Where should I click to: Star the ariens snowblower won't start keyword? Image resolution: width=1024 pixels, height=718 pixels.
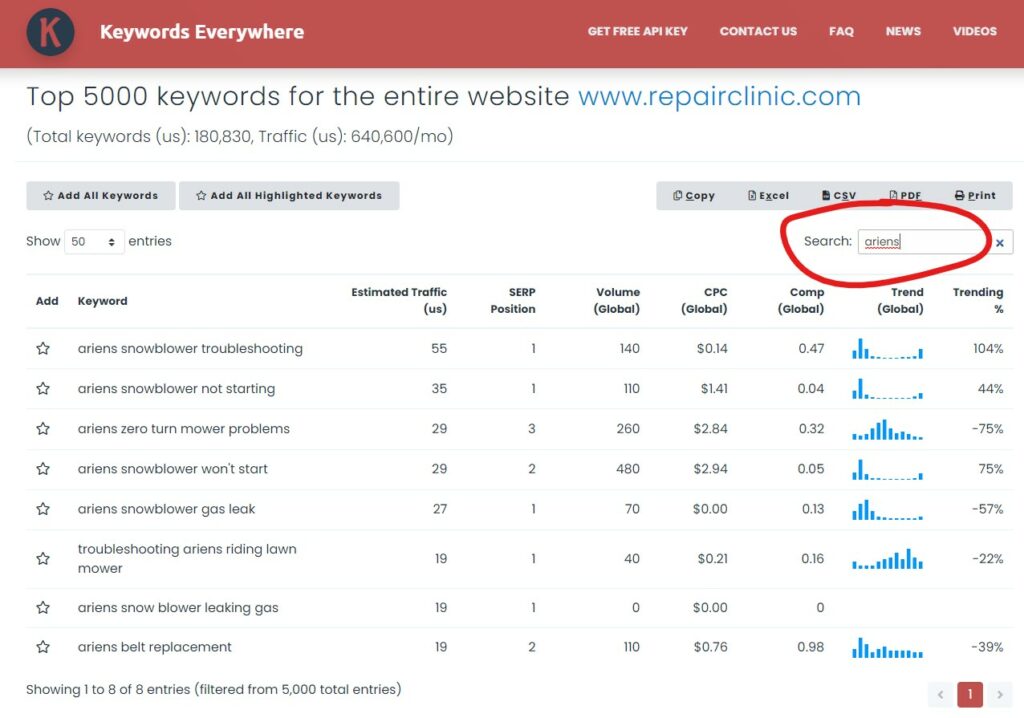pos(43,468)
